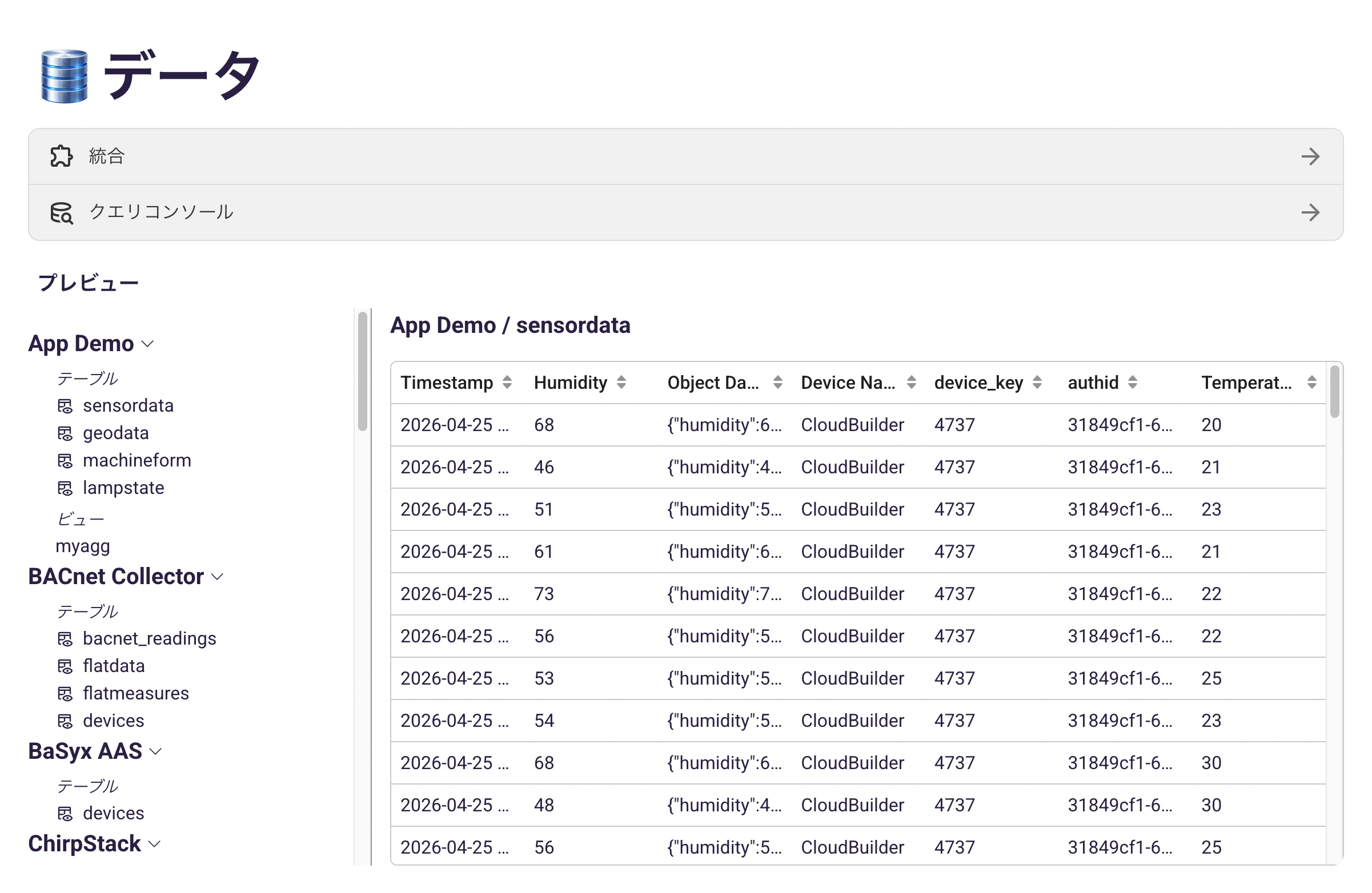Select the sensordata table
Image resolution: width=1372 pixels, height=893 pixels.
point(128,405)
